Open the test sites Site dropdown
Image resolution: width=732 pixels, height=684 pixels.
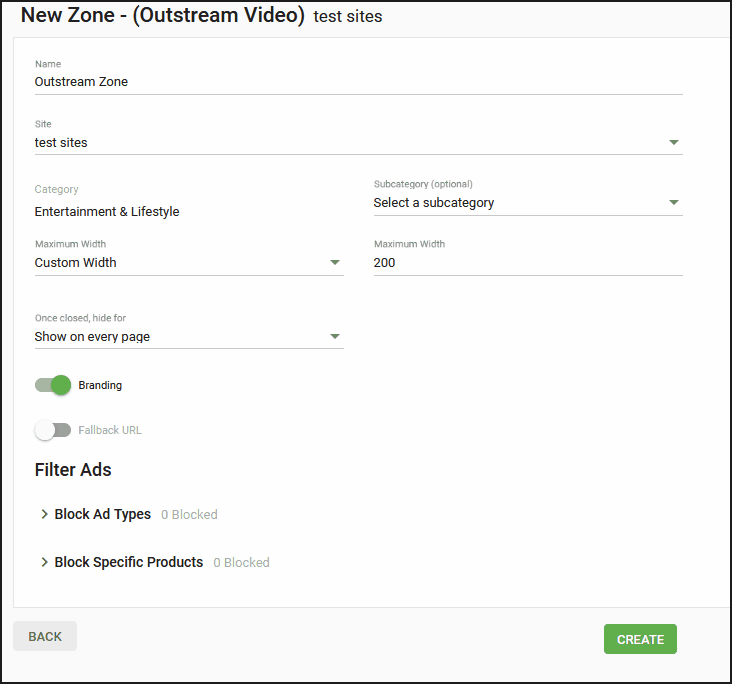(359, 142)
